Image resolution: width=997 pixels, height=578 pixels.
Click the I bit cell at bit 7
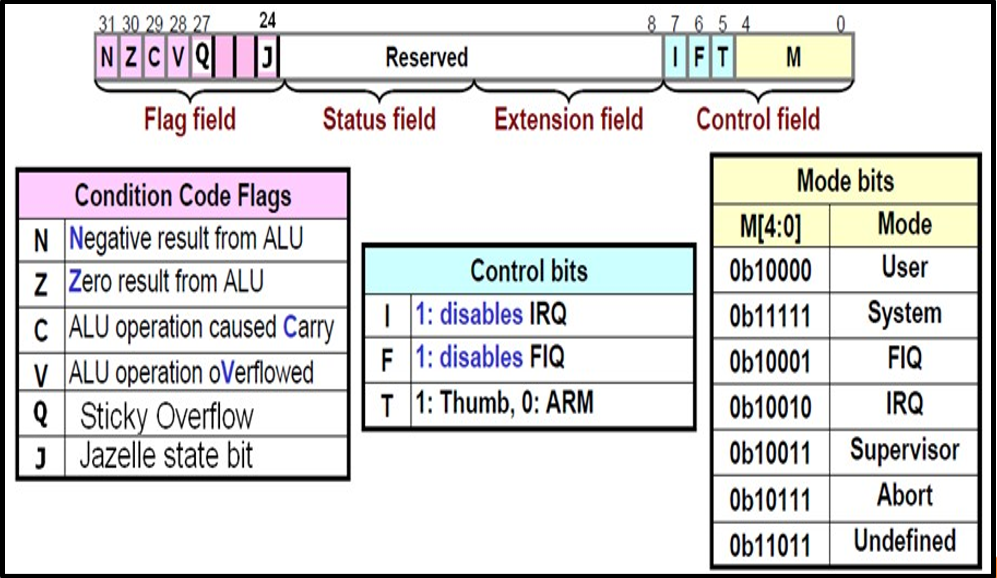point(676,58)
